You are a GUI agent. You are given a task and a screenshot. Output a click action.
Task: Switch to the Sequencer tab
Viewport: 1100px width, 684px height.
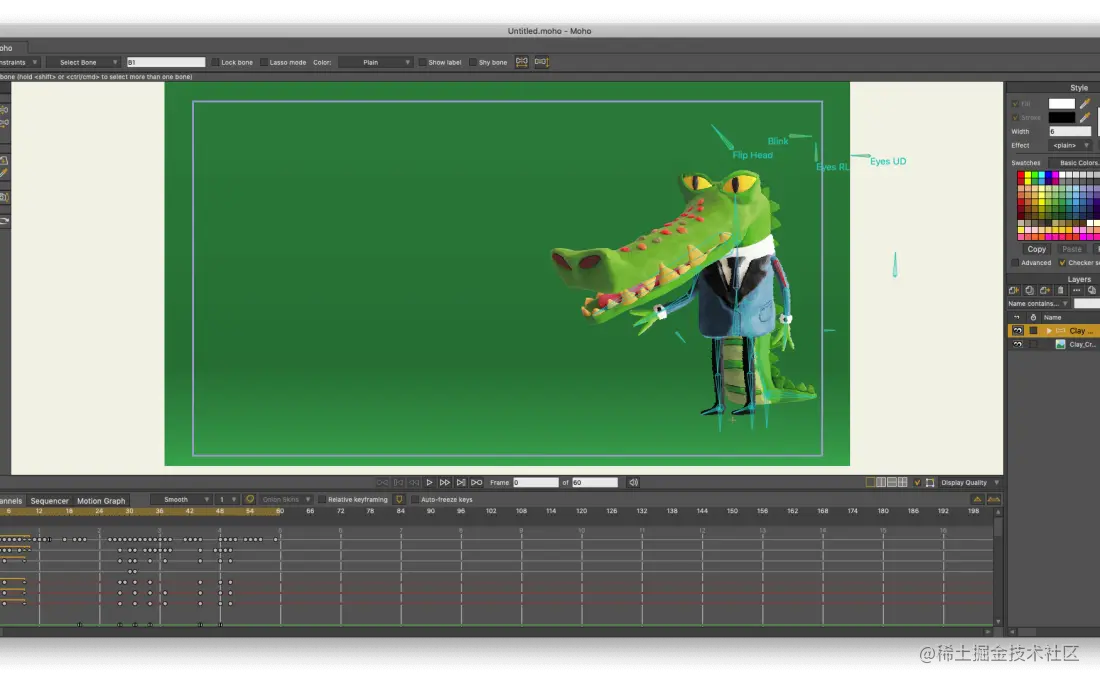[x=49, y=501]
